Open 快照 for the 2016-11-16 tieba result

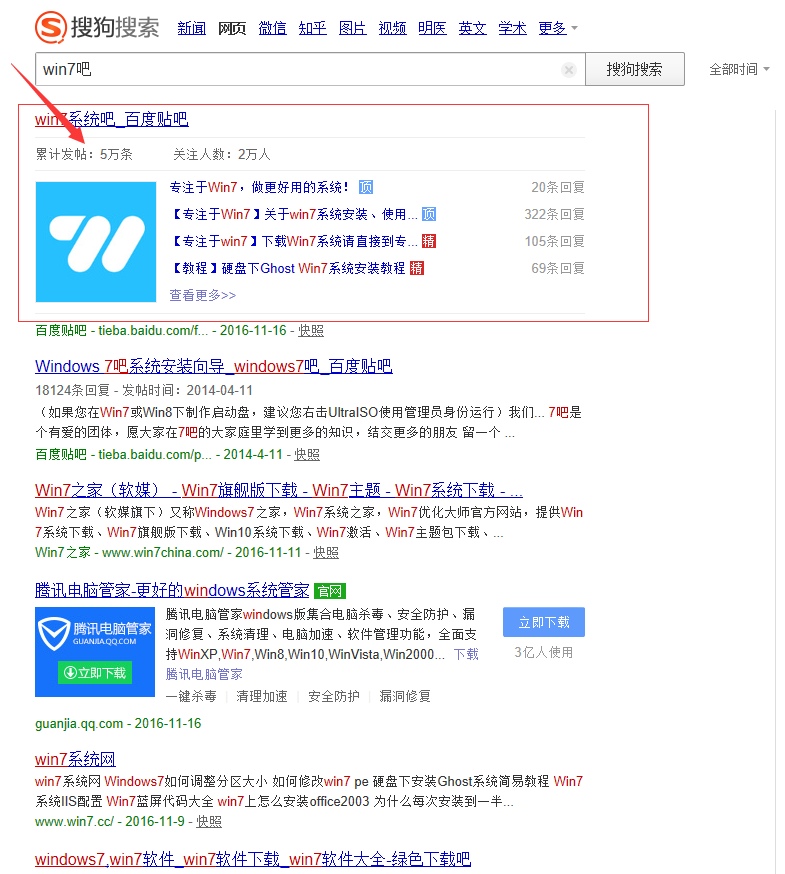click(311, 331)
